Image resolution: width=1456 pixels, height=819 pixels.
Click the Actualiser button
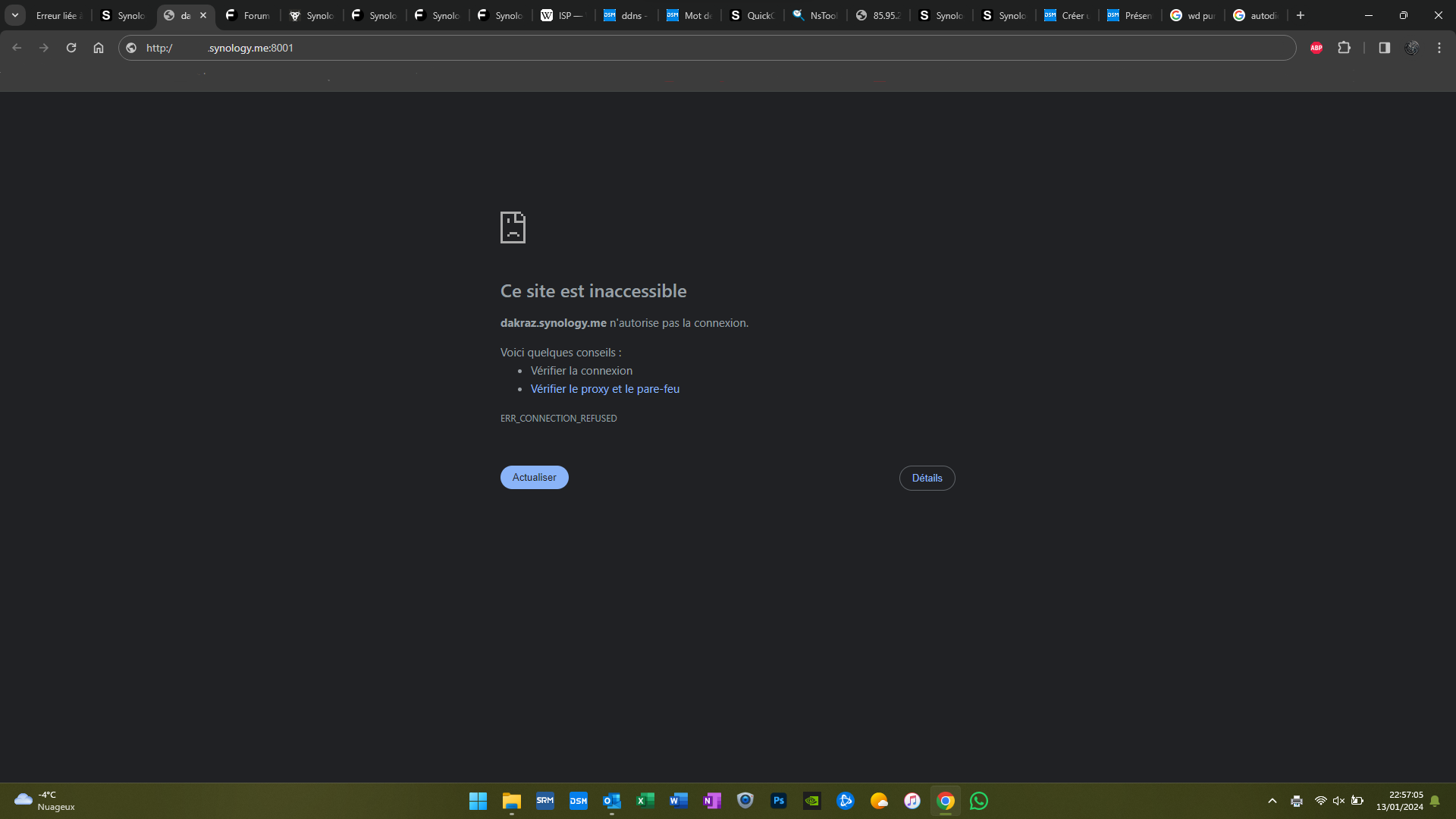tap(534, 478)
